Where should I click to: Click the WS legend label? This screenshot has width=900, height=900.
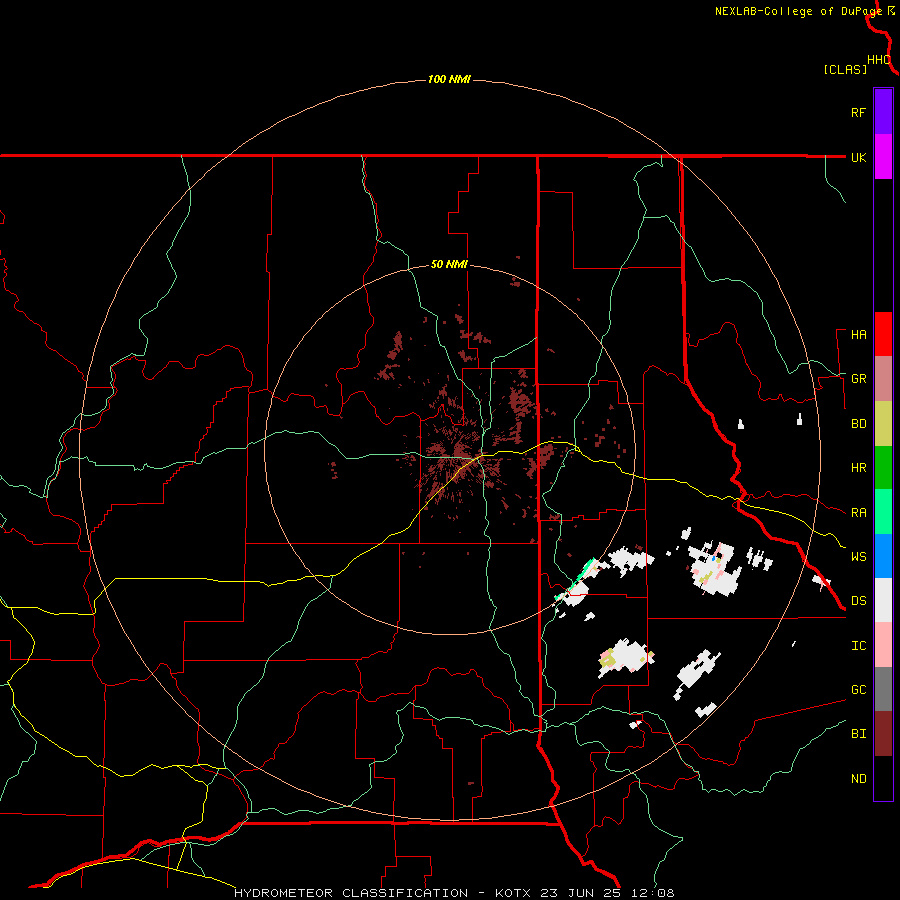pyautogui.click(x=858, y=556)
